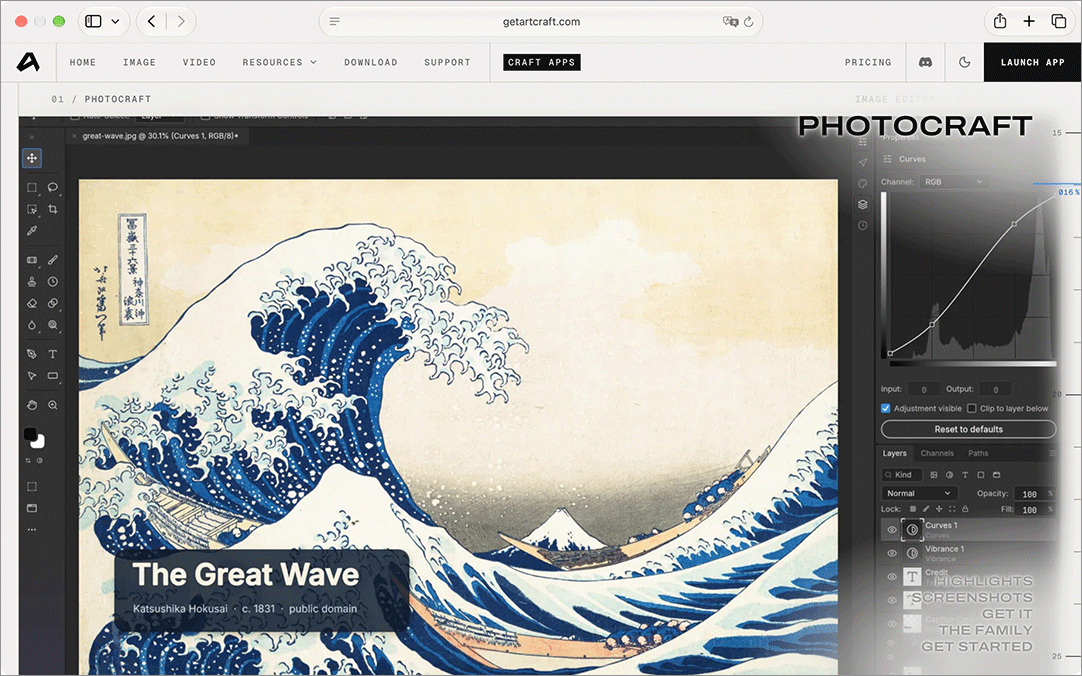Select the Eyedropper tool
This screenshot has height=676, width=1082.
(x=32, y=231)
